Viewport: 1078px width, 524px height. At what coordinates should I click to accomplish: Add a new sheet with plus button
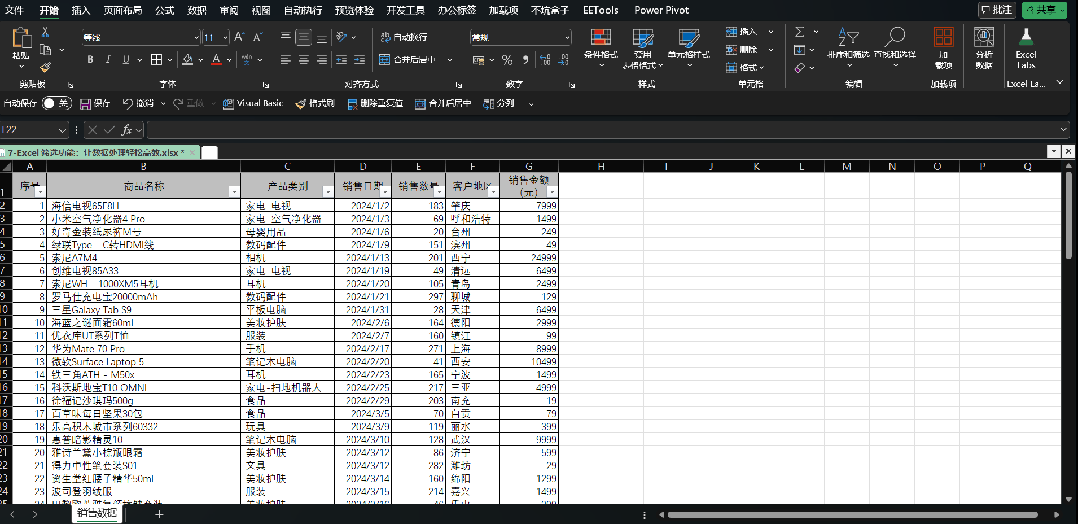pyautogui.click(x=160, y=514)
